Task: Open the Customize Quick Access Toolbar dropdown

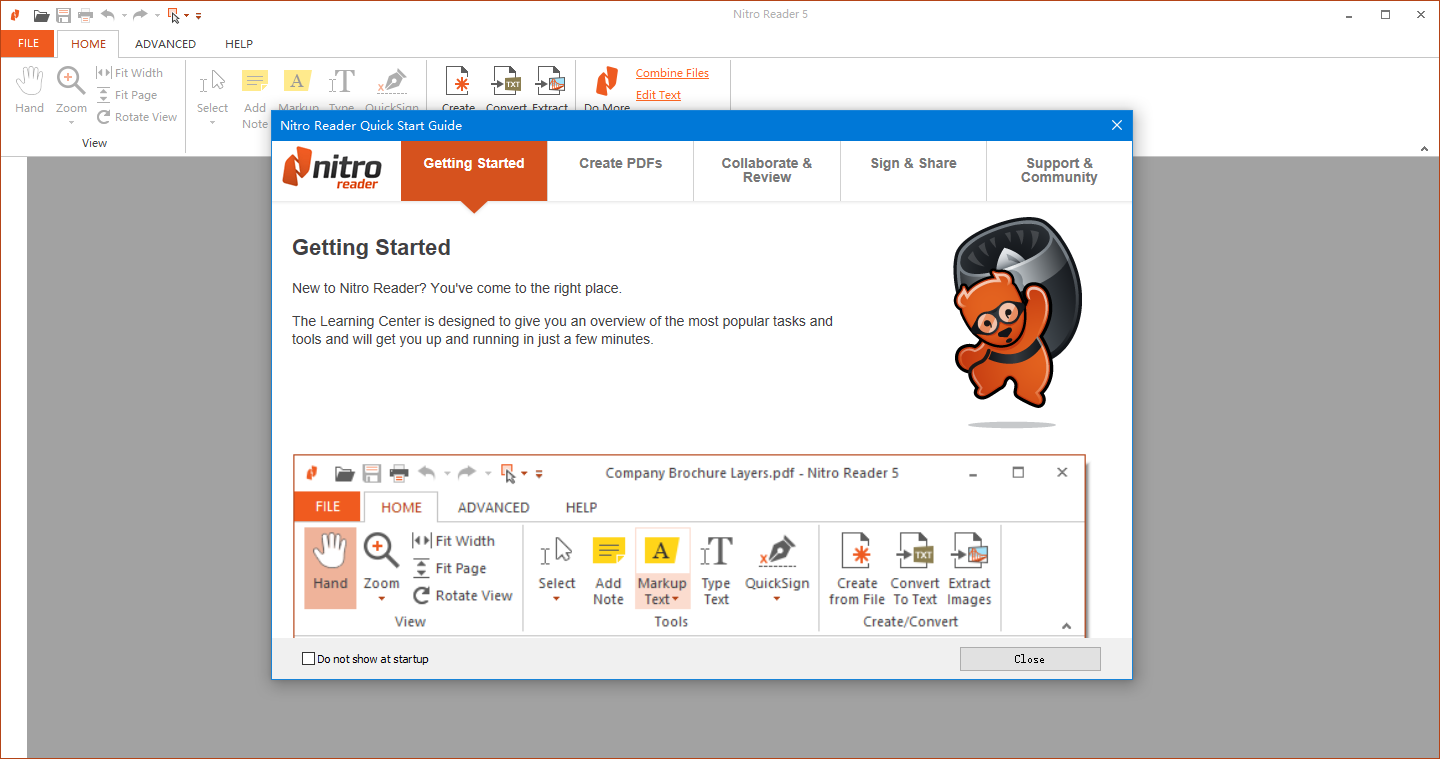Action: click(x=198, y=16)
